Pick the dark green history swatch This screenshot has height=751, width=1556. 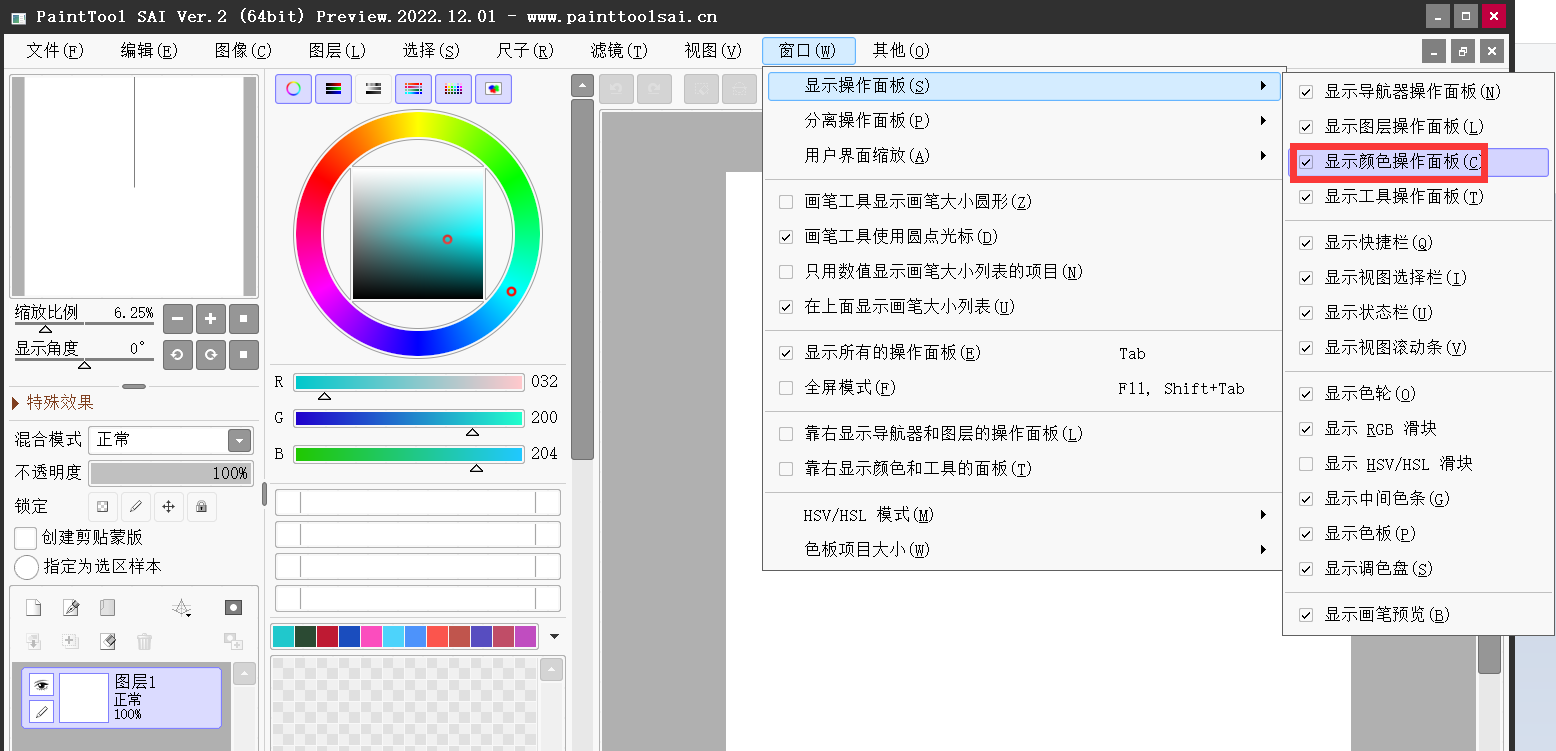click(305, 636)
